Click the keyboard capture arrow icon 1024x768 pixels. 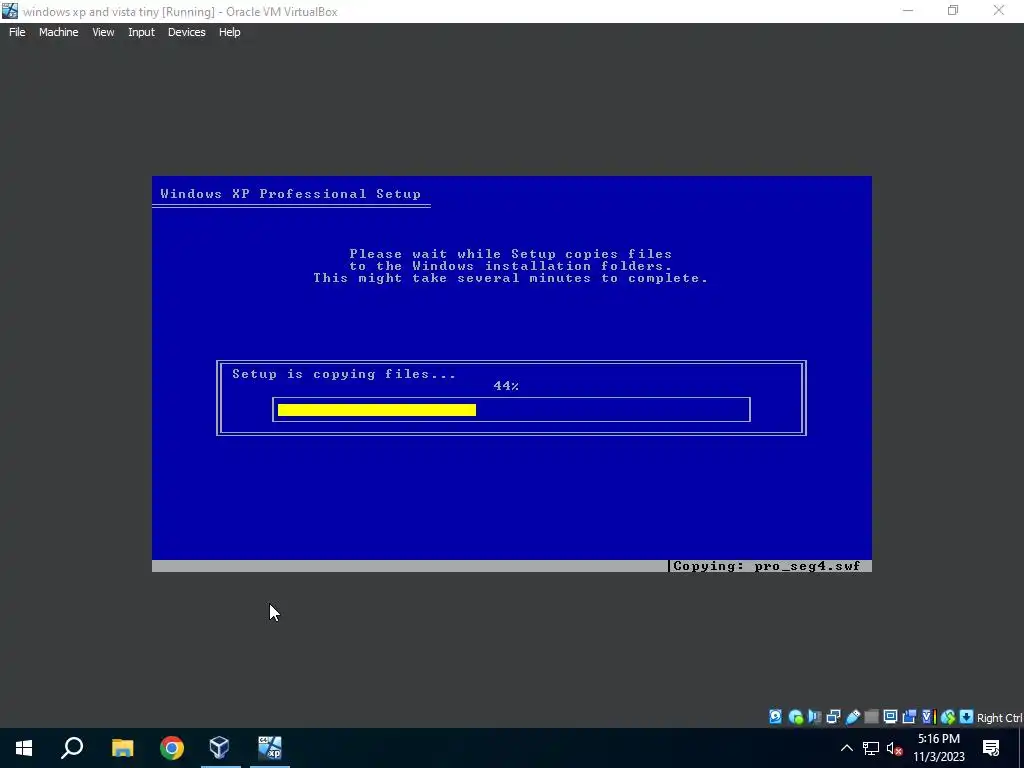(967, 717)
